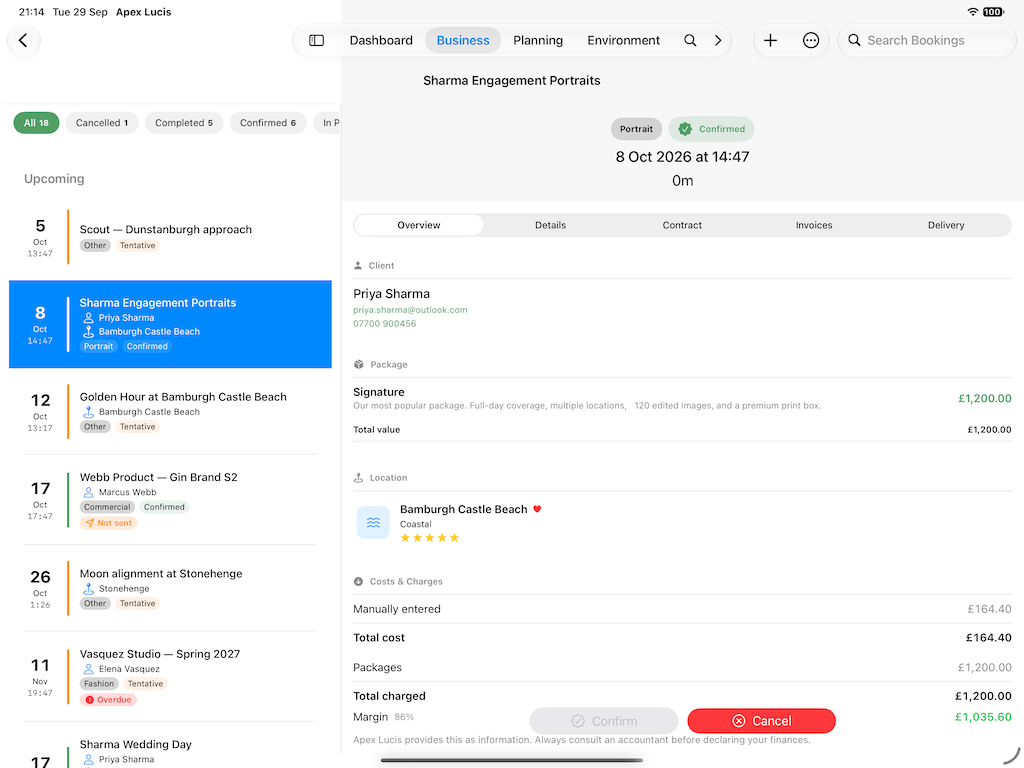The width and height of the screenshot is (1024, 768).
Task: Open Golden Hour at Bamburgh Castle Beach booking
Action: [170, 411]
